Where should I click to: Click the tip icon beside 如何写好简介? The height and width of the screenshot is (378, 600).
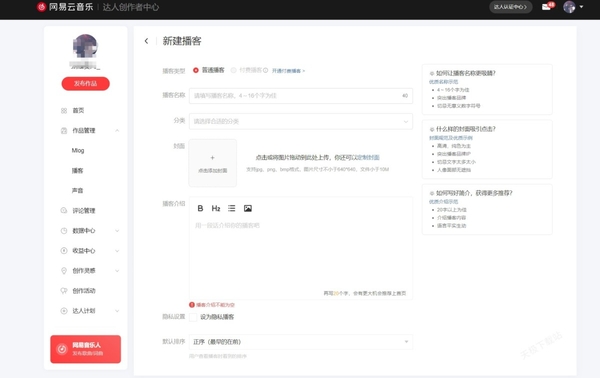coord(432,193)
